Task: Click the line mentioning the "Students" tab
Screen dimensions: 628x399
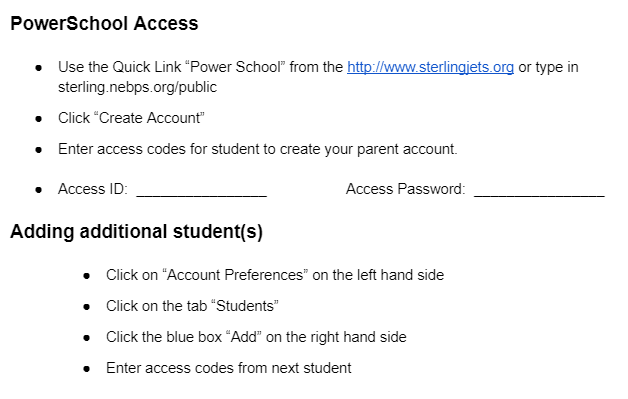Action: pyautogui.click(x=192, y=306)
